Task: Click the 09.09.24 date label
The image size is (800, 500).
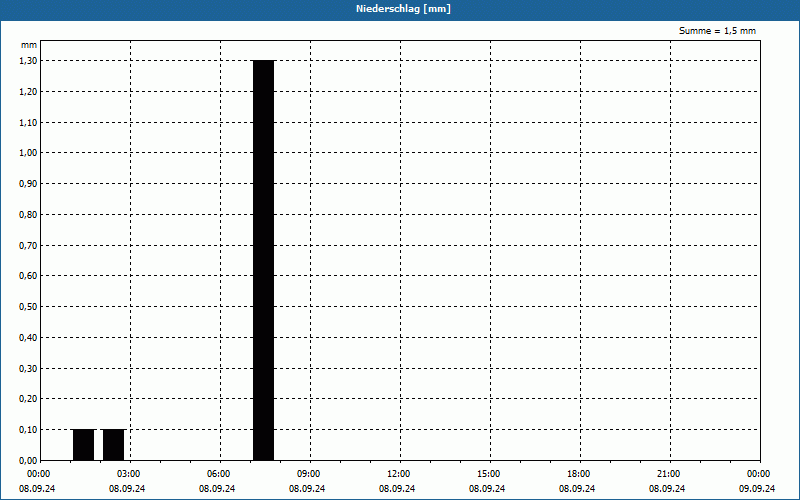Action: point(757,489)
